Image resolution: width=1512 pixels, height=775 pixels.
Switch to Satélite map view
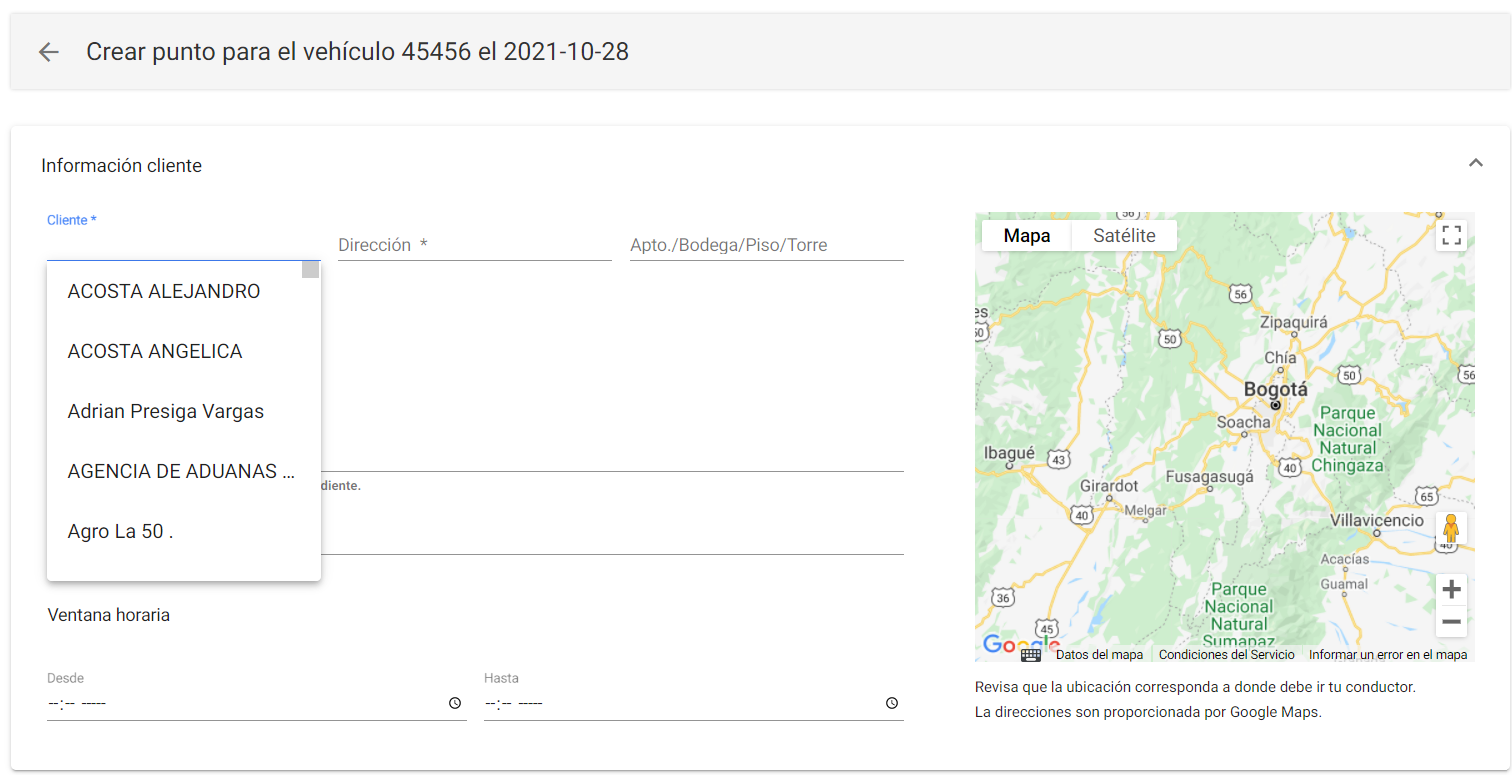coord(1124,235)
